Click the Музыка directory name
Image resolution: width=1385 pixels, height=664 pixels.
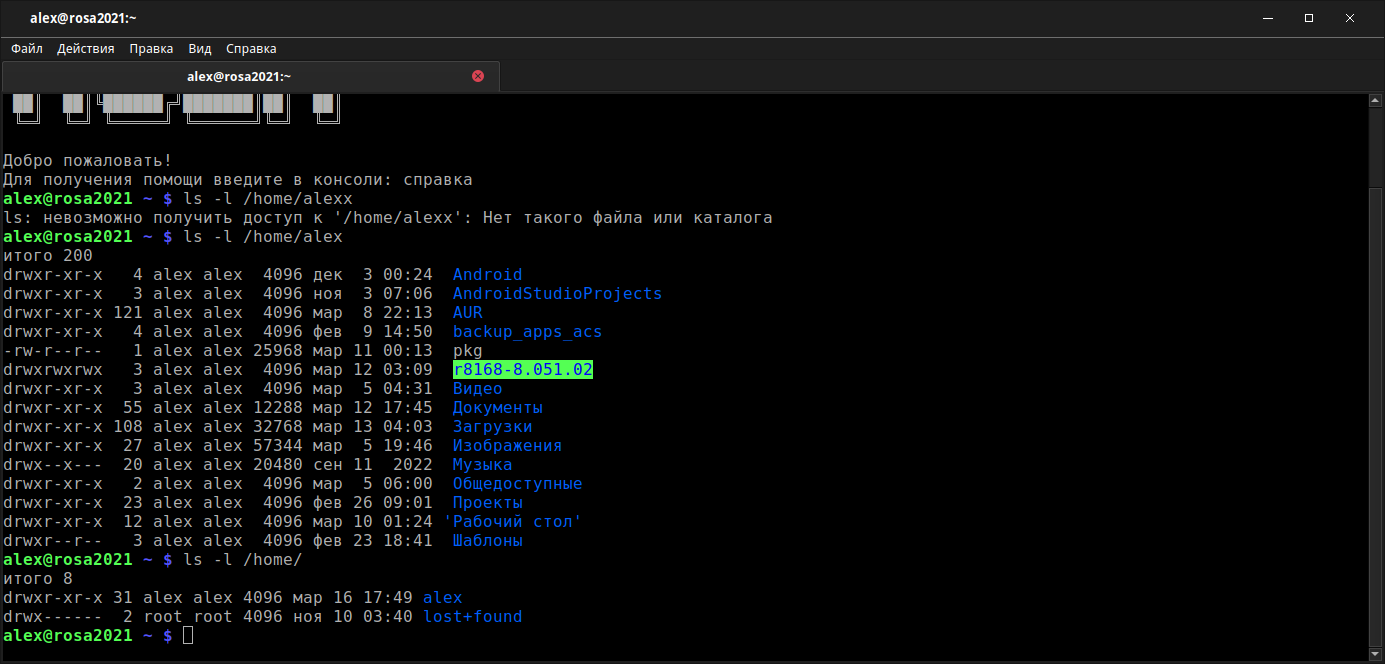[x=483, y=464]
